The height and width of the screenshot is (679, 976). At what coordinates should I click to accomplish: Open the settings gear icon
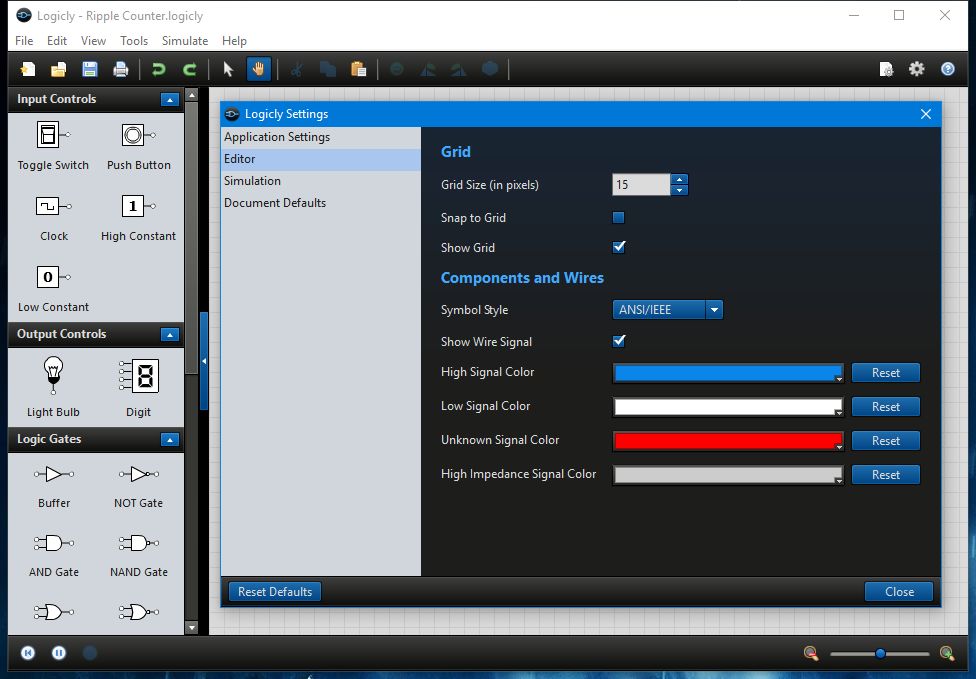917,69
